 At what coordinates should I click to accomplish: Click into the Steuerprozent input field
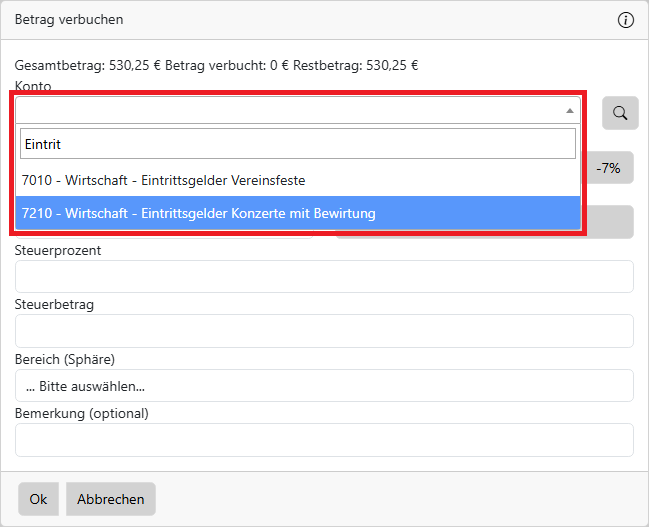pyautogui.click(x=324, y=277)
